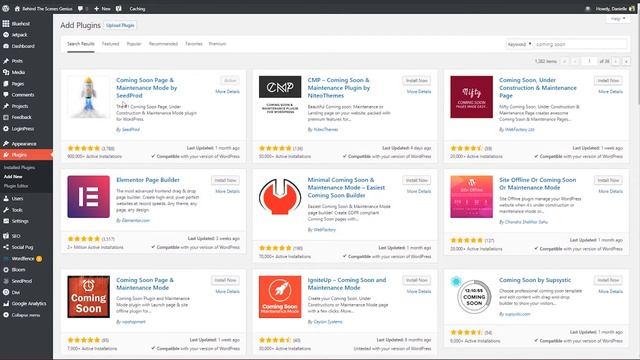The image size is (640, 360).
Task: Install Minimal Coming Soon plugin
Action: pyautogui.click(x=416, y=180)
